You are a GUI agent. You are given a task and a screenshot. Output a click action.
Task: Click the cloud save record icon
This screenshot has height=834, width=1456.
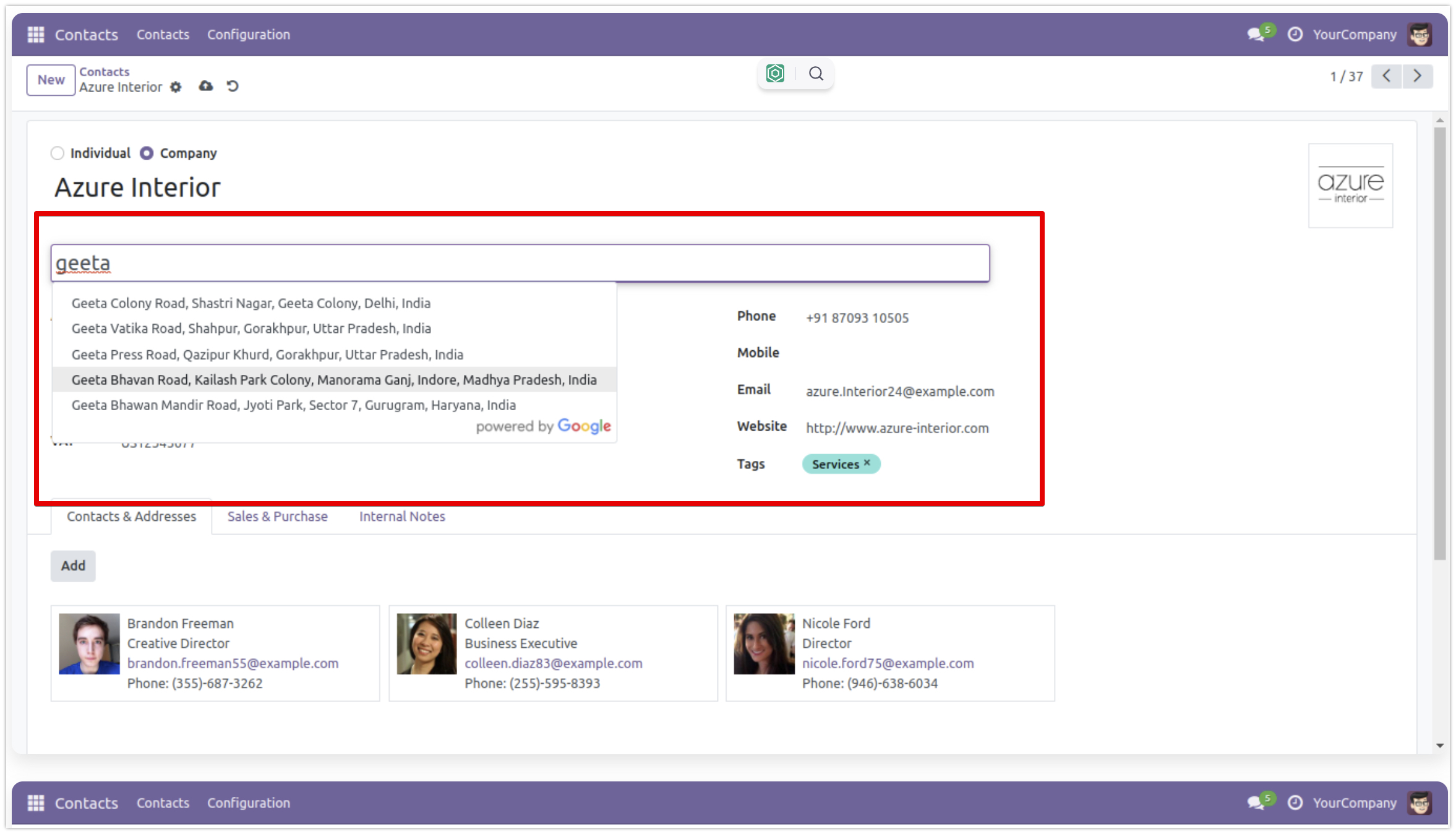coord(206,86)
